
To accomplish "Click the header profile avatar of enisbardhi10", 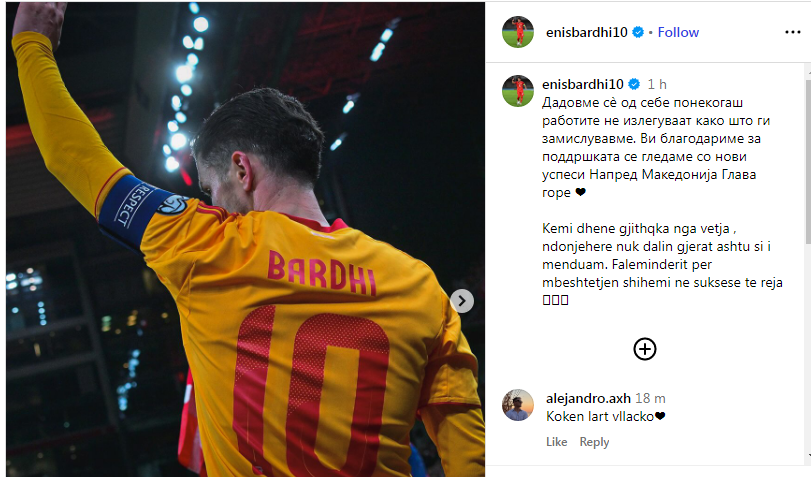I will [x=518, y=32].
